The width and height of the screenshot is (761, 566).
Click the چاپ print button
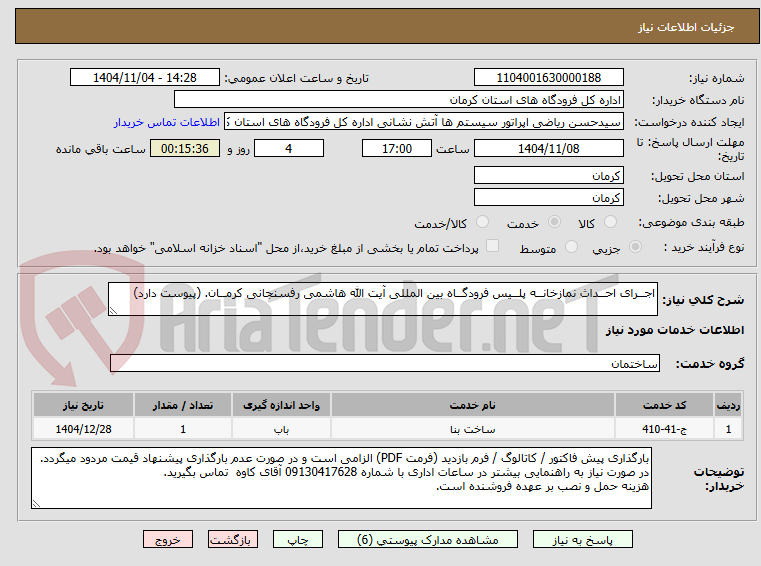point(298,539)
